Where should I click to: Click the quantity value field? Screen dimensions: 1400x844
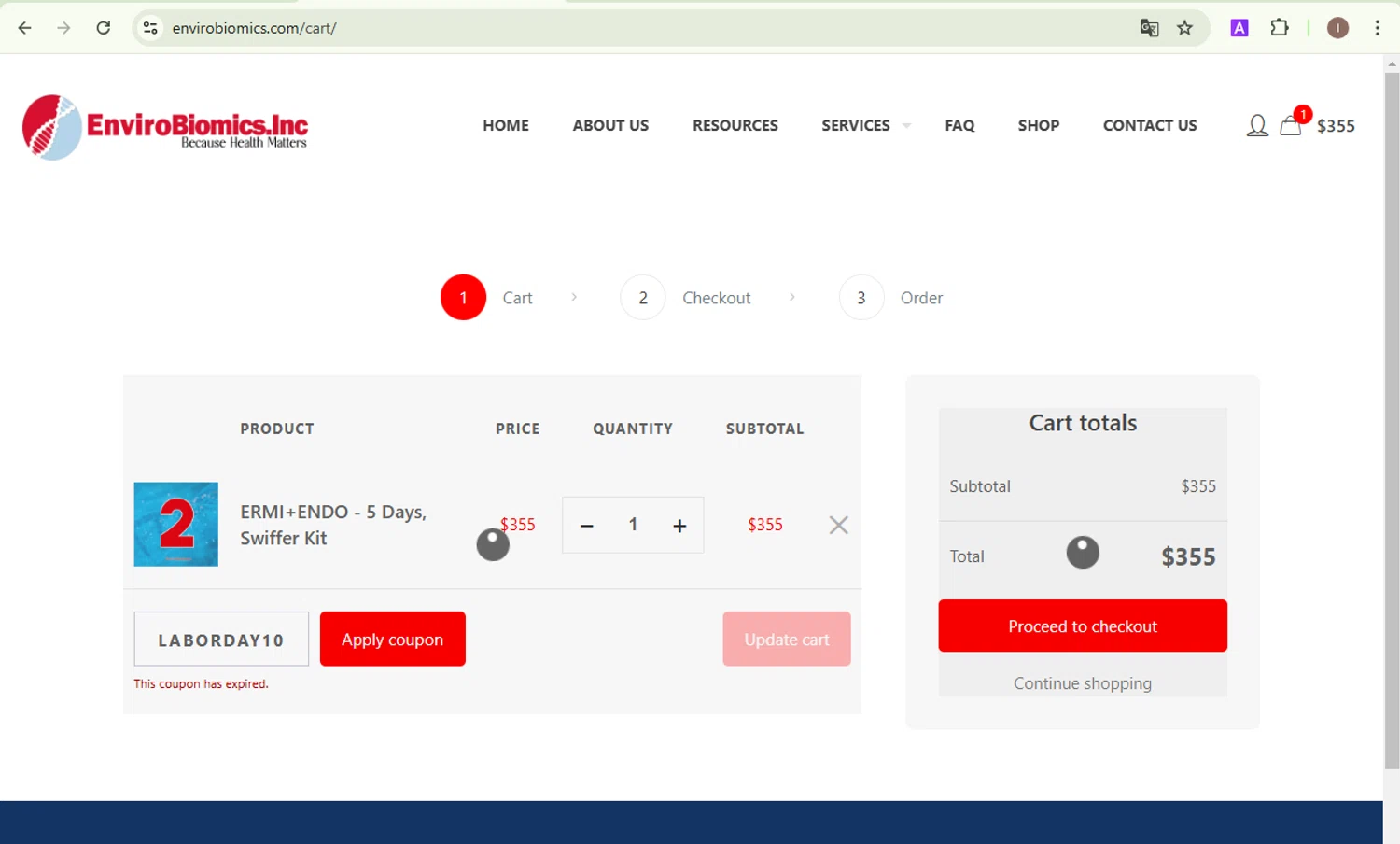point(633,525)
